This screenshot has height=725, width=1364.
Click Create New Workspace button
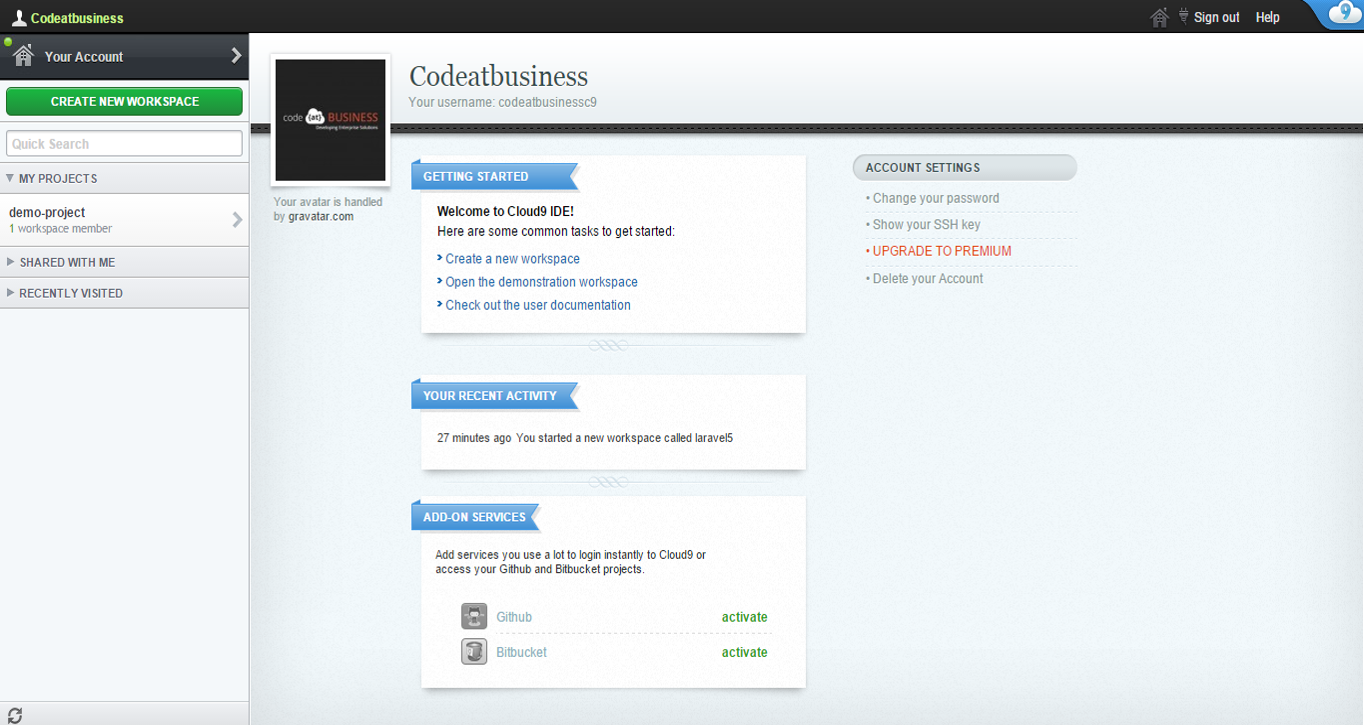[x=124, y=101]
